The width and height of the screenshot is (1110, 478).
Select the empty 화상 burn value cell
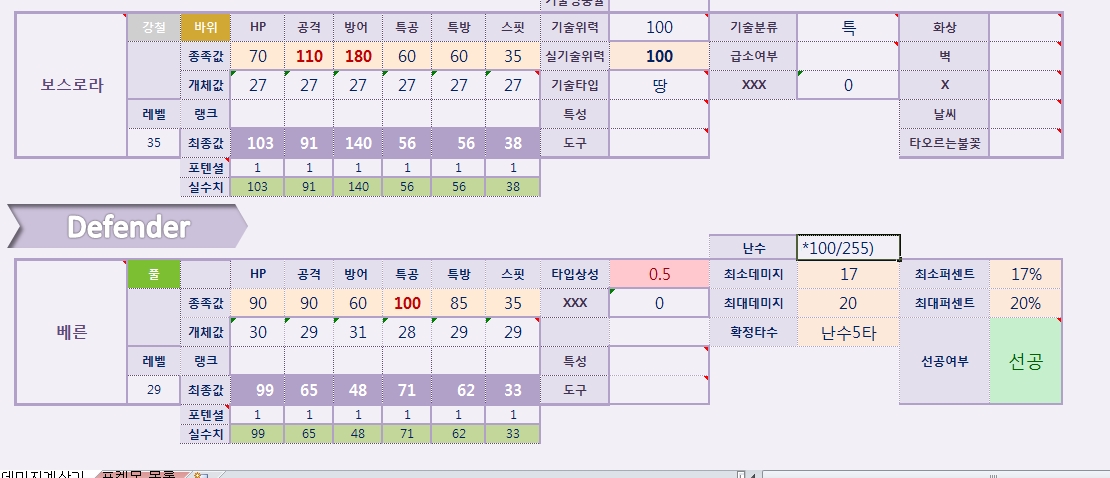(x=1025, y=28)
